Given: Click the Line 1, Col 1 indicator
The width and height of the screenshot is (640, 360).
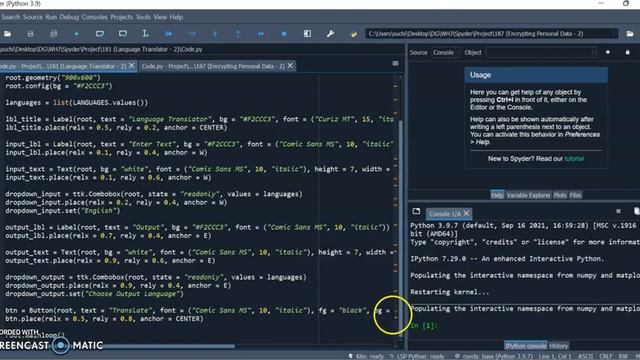Looking at the screenshot, I should pos(555,356).
